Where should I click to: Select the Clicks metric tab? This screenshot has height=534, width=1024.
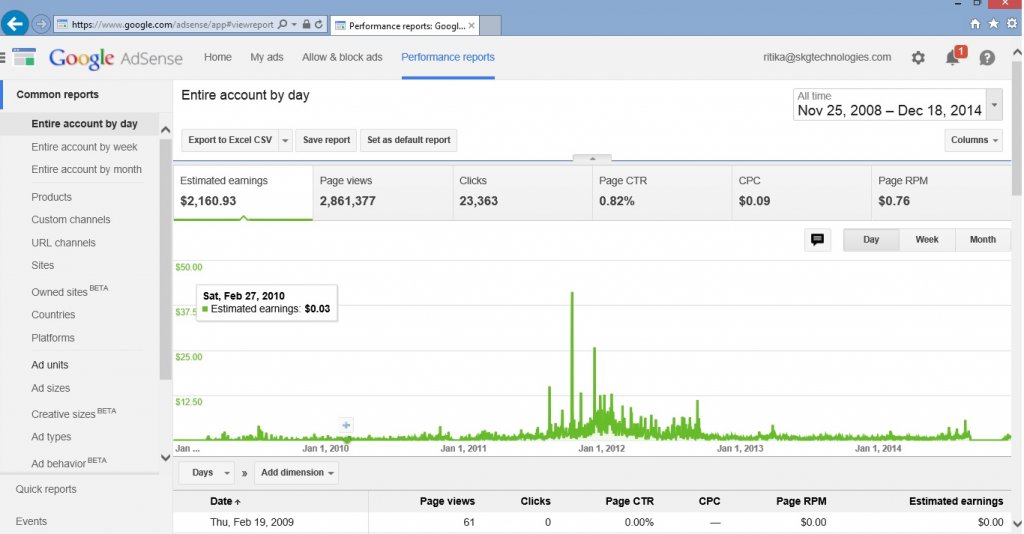pos(522,192)
